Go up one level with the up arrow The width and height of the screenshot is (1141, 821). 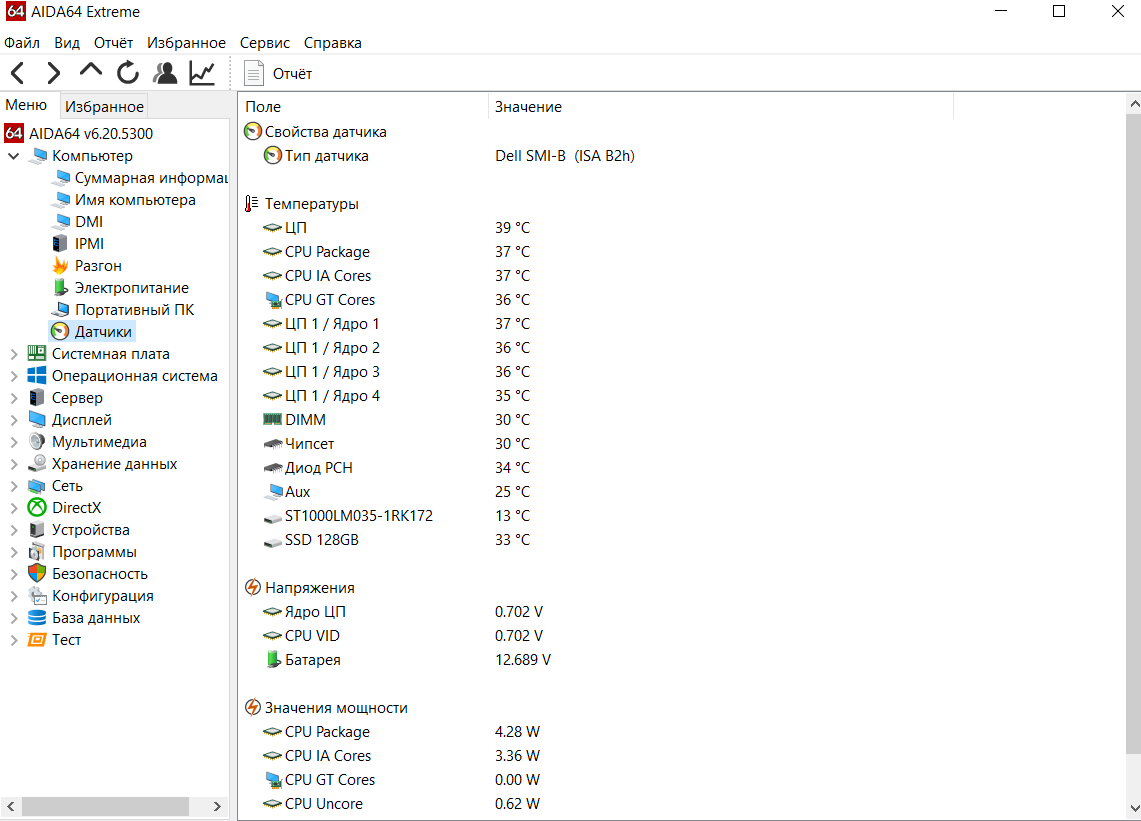pos(90,71)
